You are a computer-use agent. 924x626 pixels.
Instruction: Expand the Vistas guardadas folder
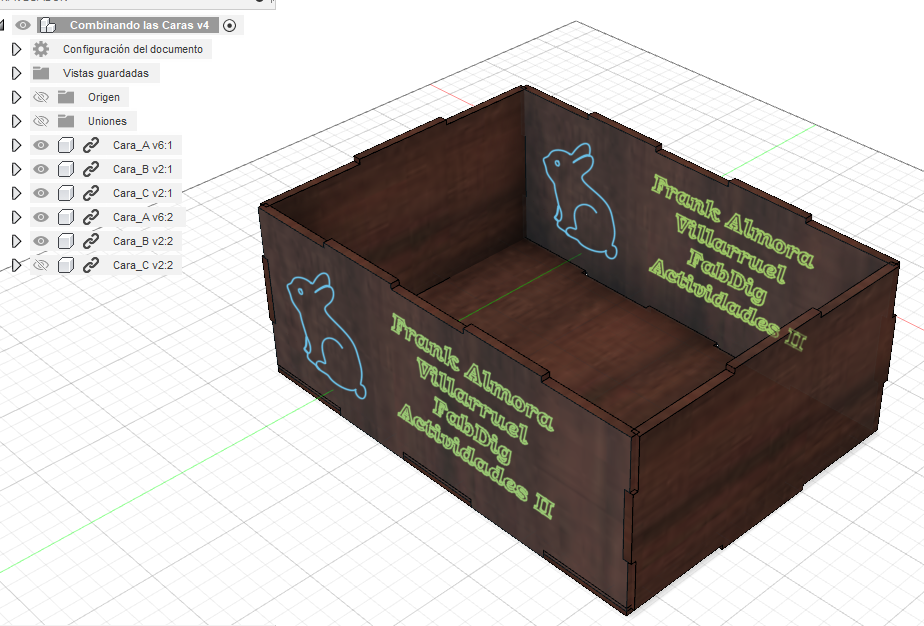(16, 73)
